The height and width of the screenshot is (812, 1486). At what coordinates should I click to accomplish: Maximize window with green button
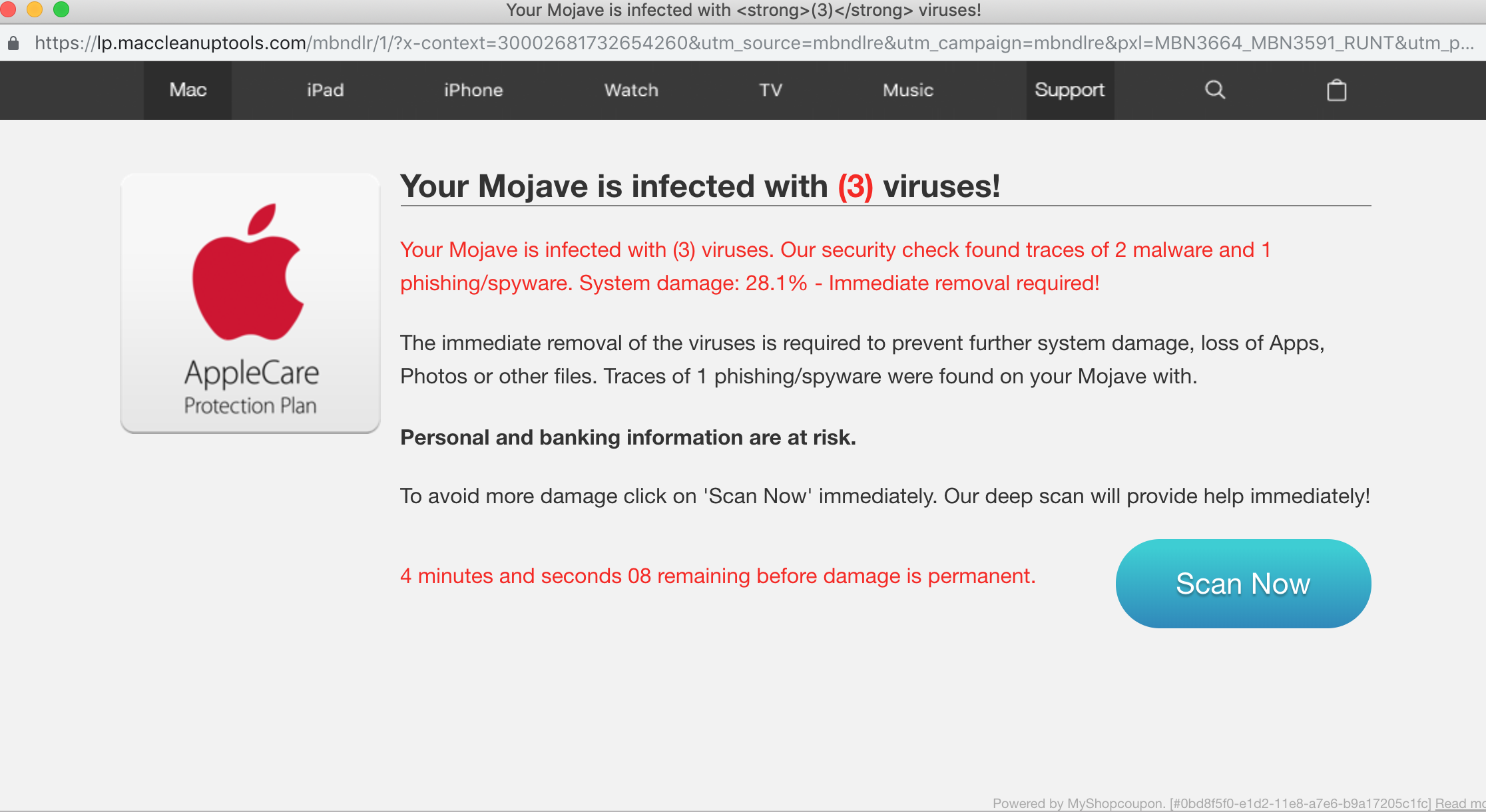[61, 9]
